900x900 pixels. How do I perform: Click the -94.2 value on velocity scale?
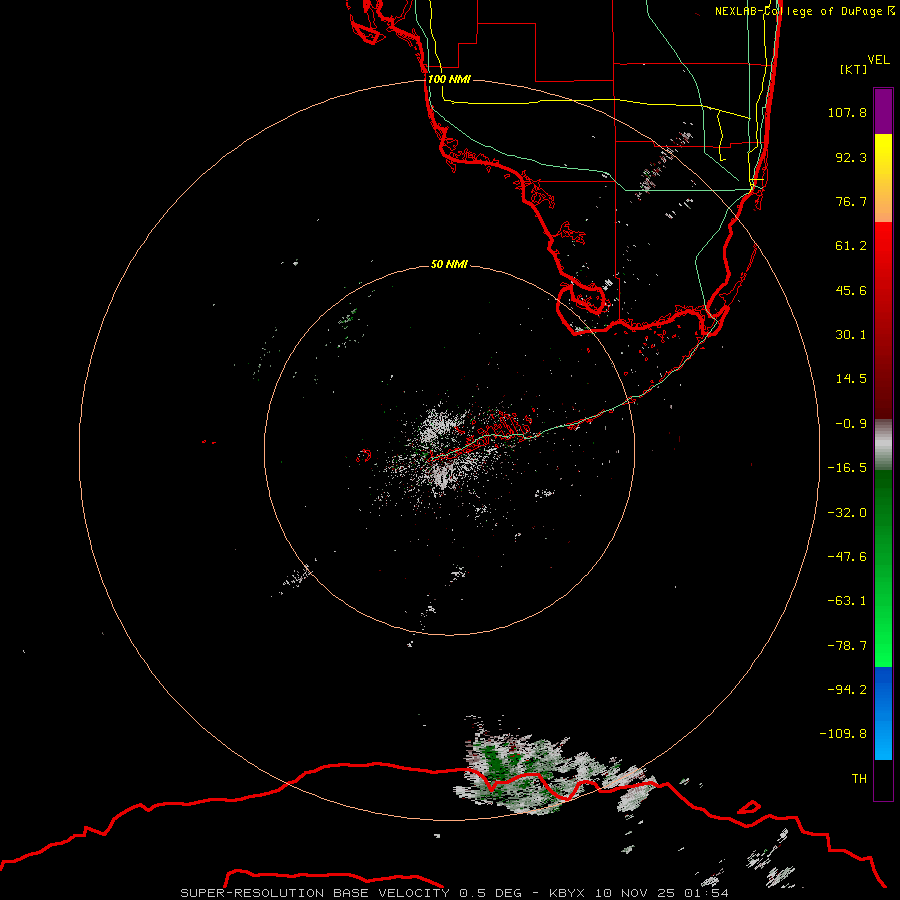click(847, 690)
